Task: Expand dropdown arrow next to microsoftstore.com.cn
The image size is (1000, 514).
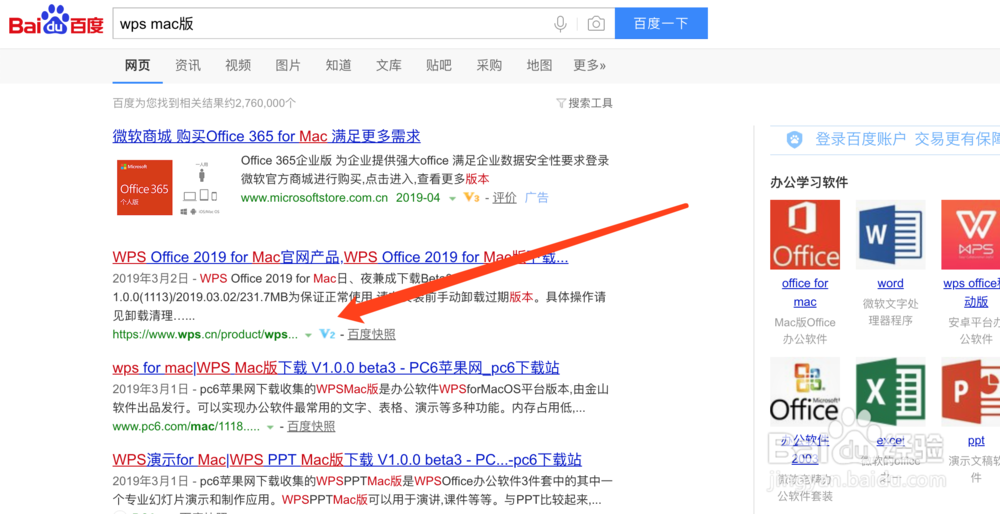Action: coord(452,198)
